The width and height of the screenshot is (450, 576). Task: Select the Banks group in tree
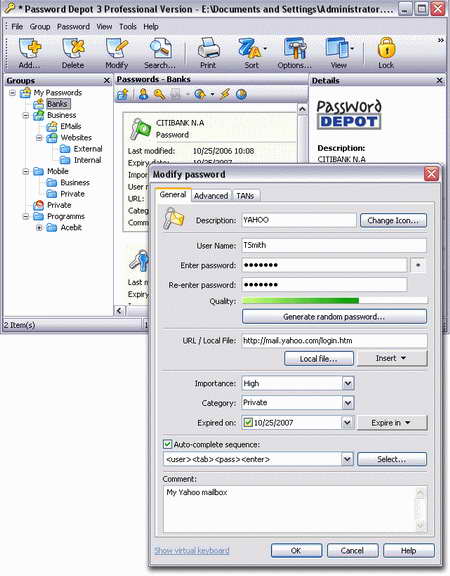coord(57,104)
